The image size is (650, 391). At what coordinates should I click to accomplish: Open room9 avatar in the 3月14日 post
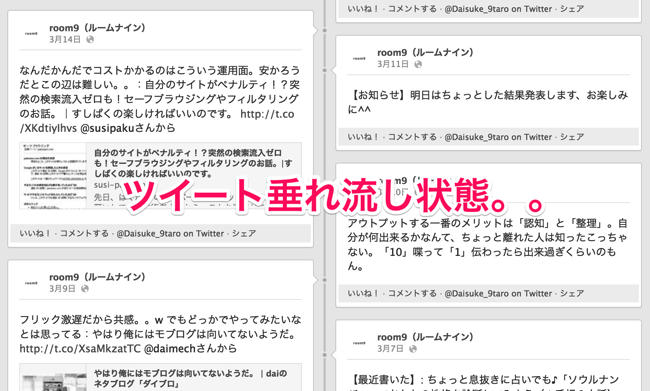click(31, 33)
